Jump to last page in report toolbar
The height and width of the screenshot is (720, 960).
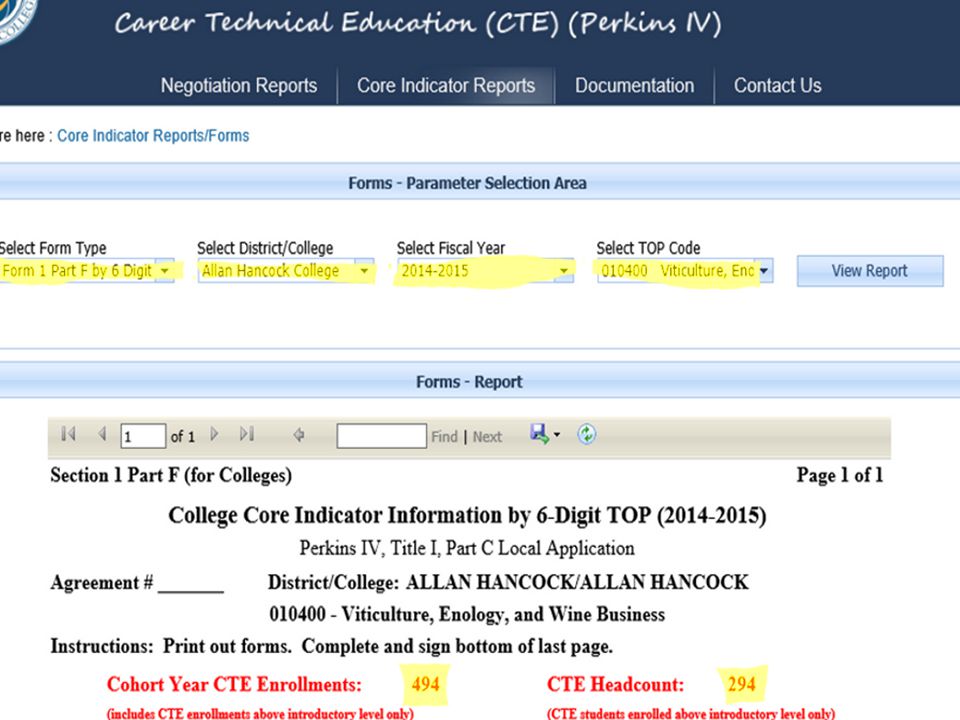247,434
